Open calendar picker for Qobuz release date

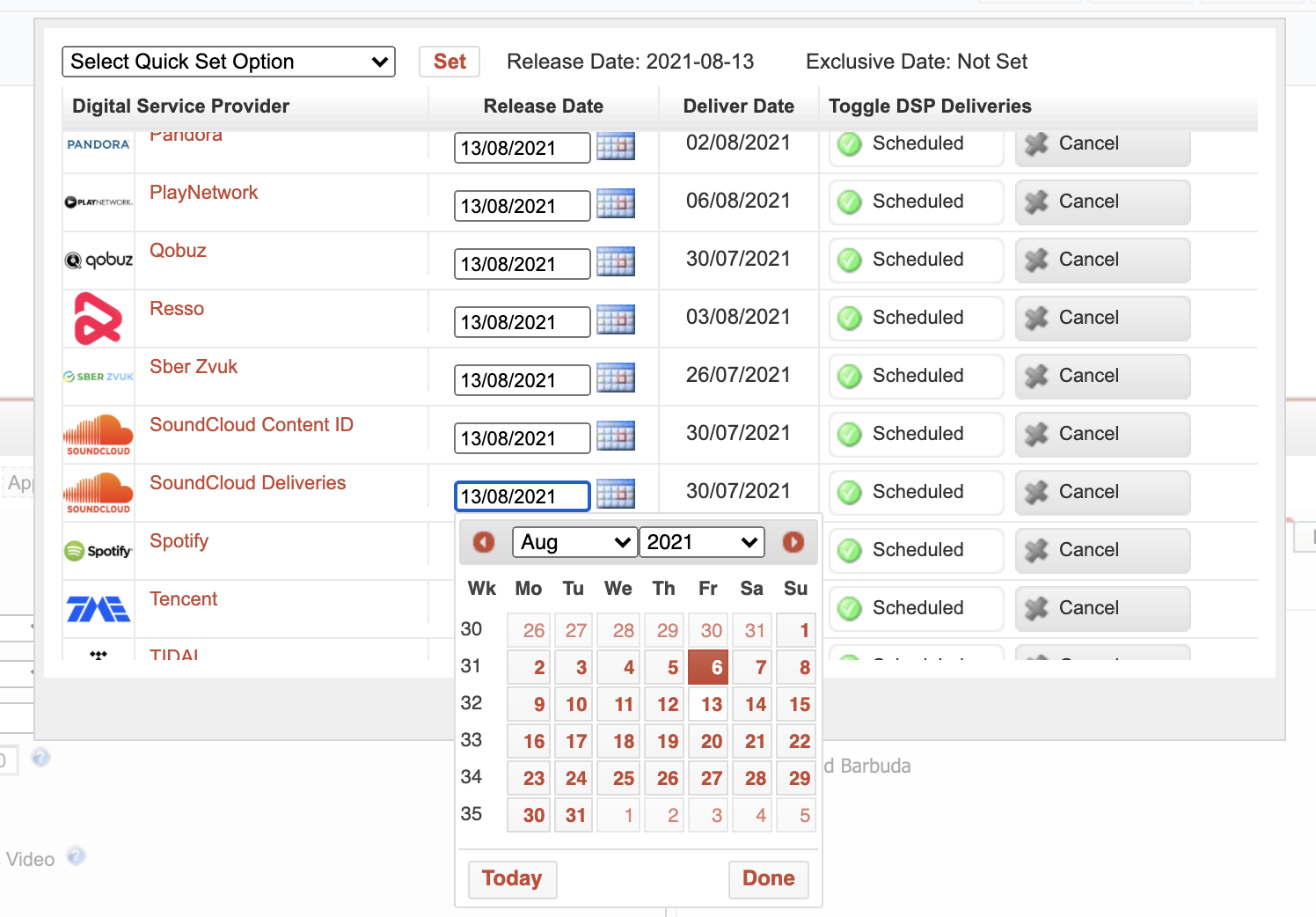615,262
